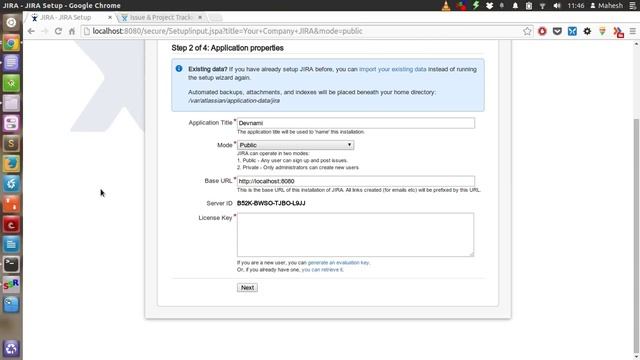Open the Mode dropdown set to Public
The height and width of the screenshot is (360, 640).
[296, 145]
